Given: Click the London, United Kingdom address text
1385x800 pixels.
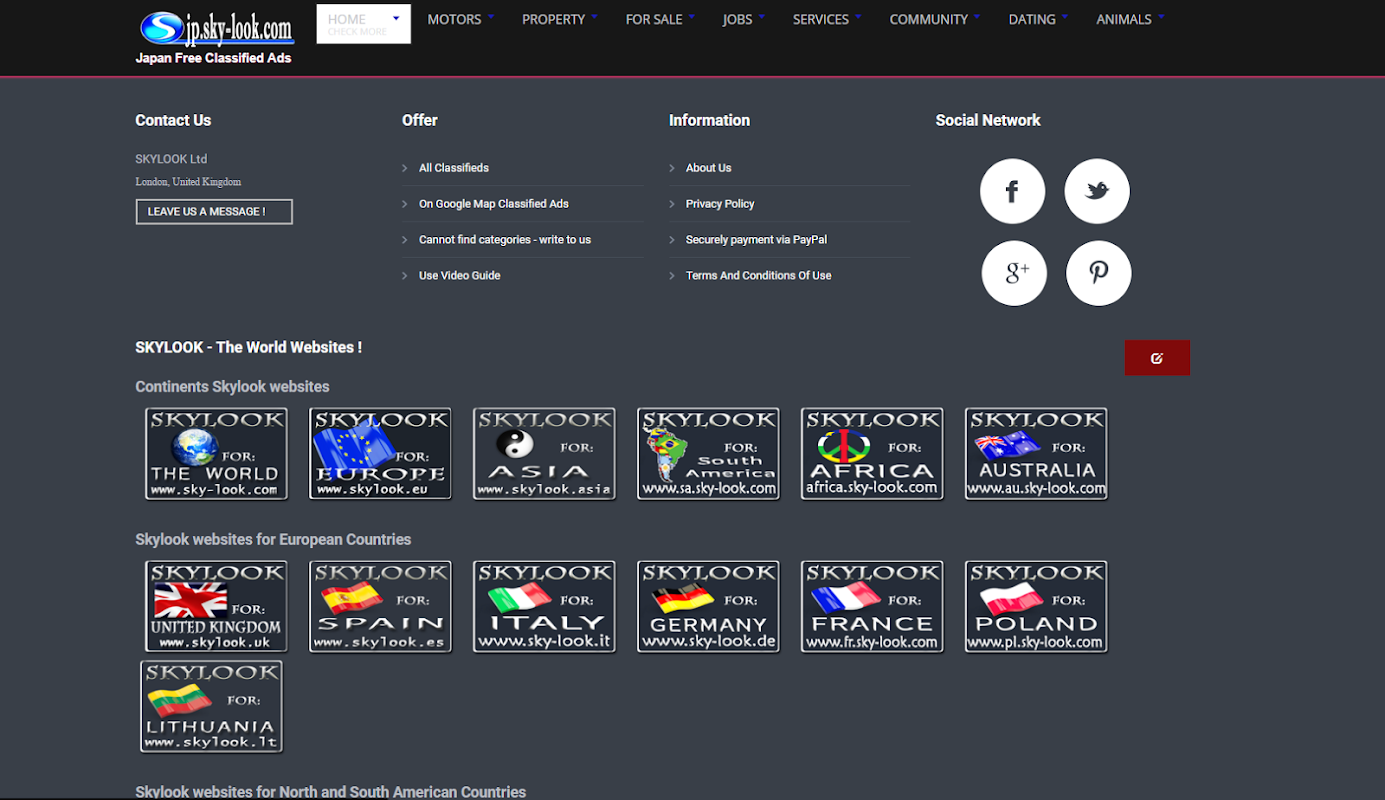Looking at the screenshot, I should pyautogui.click(x=188, y=182).
